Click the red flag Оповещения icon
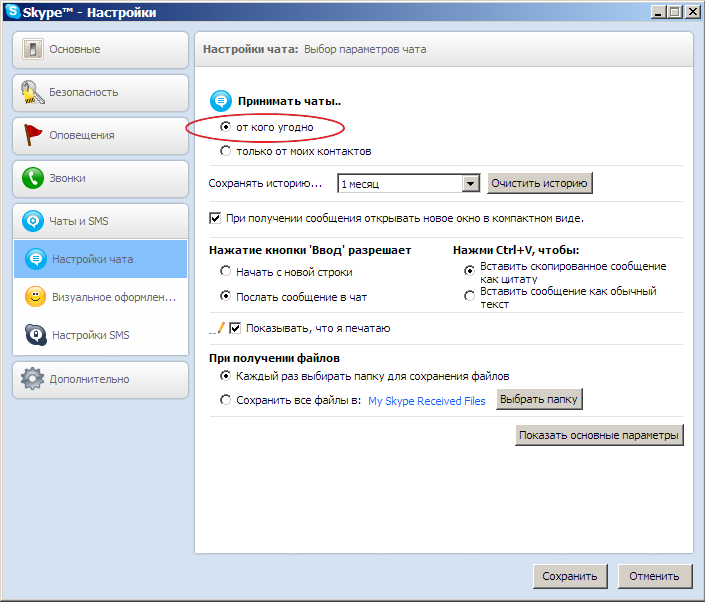This screenshot has height=602, width=705. [x=32, y=135]
